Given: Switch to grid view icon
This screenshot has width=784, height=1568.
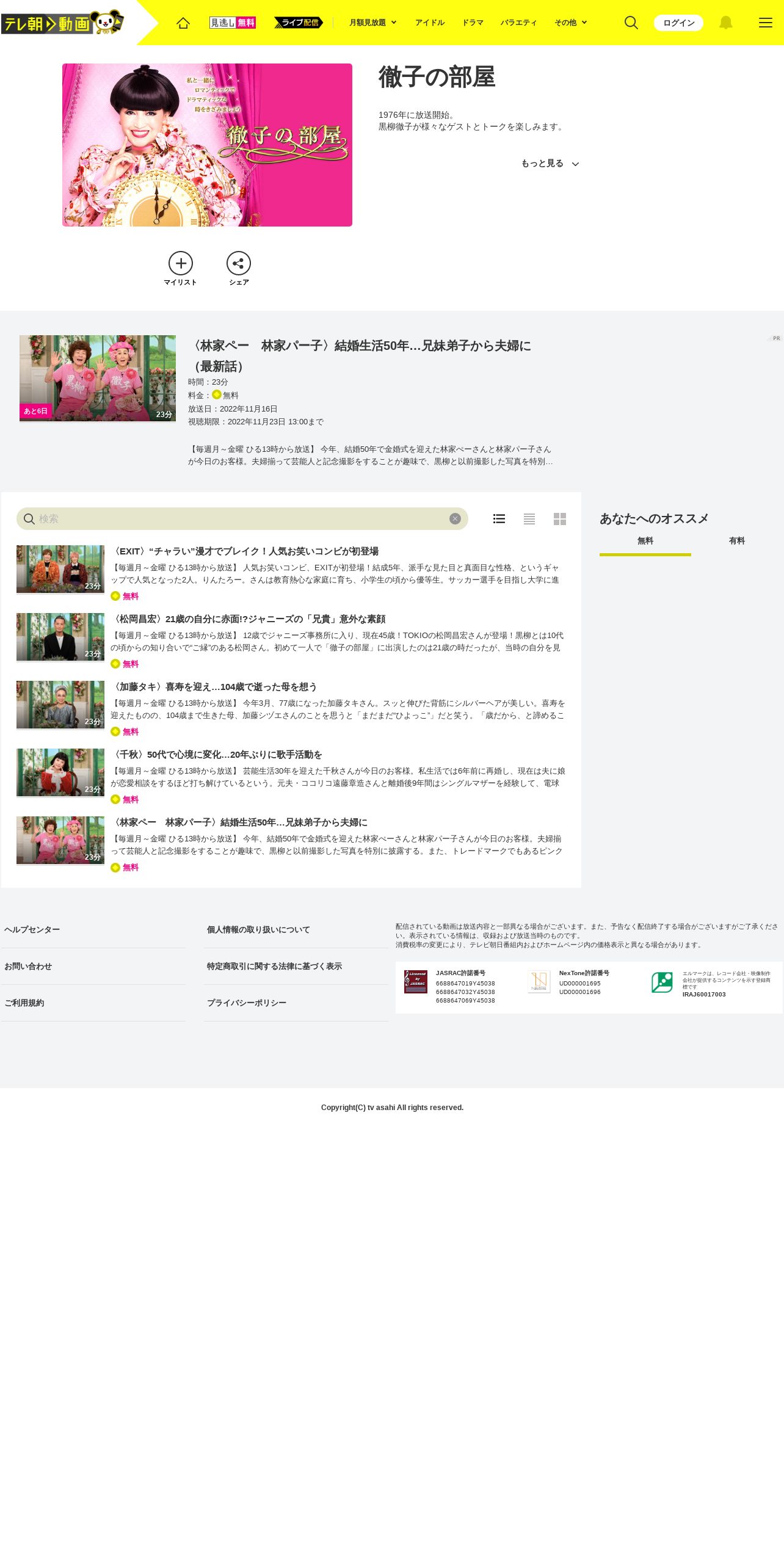Looking at the screenshot, I should [x=560, y=519].
